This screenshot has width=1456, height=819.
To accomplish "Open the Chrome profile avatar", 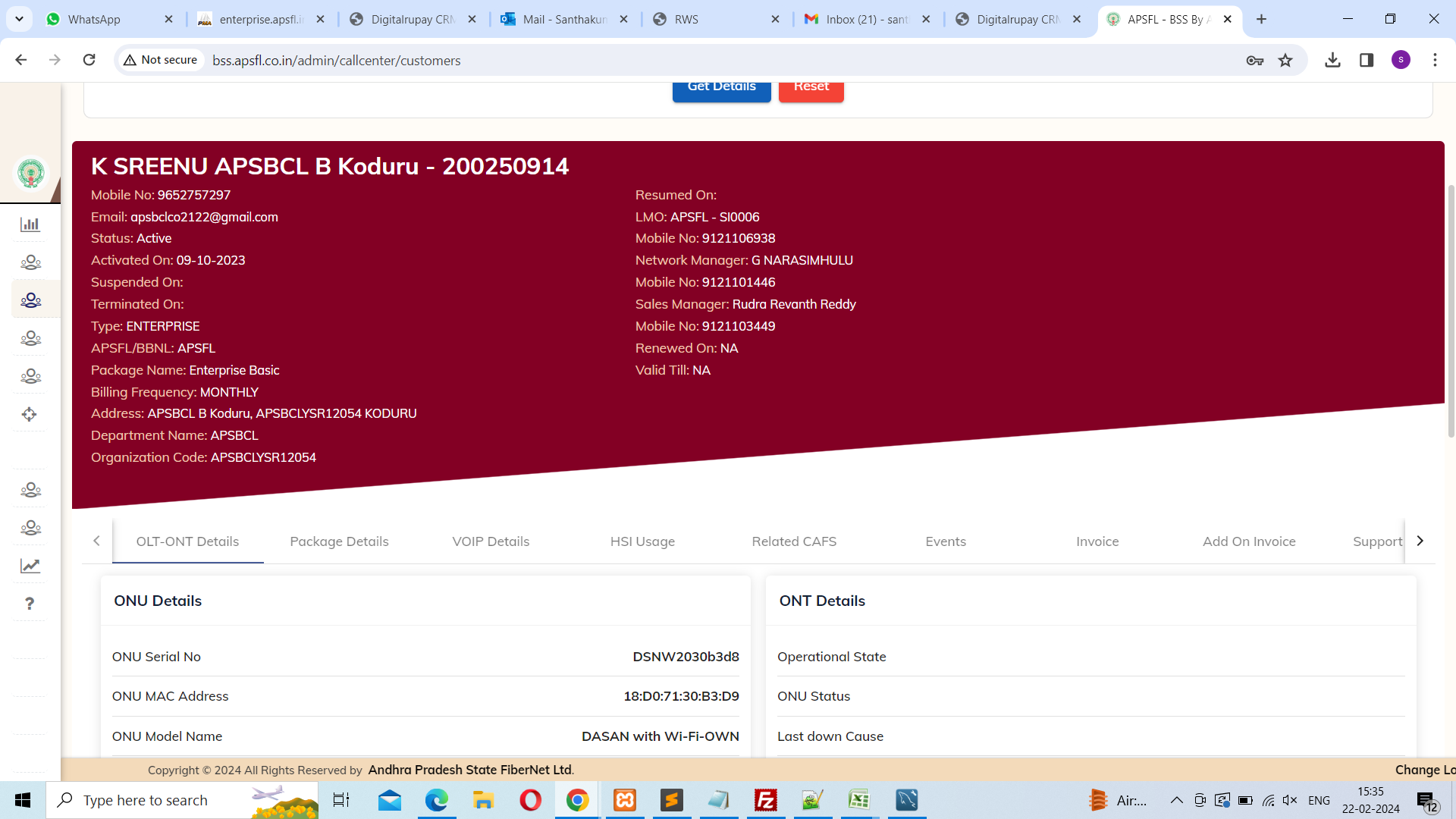I will [x=1401, y=60].
